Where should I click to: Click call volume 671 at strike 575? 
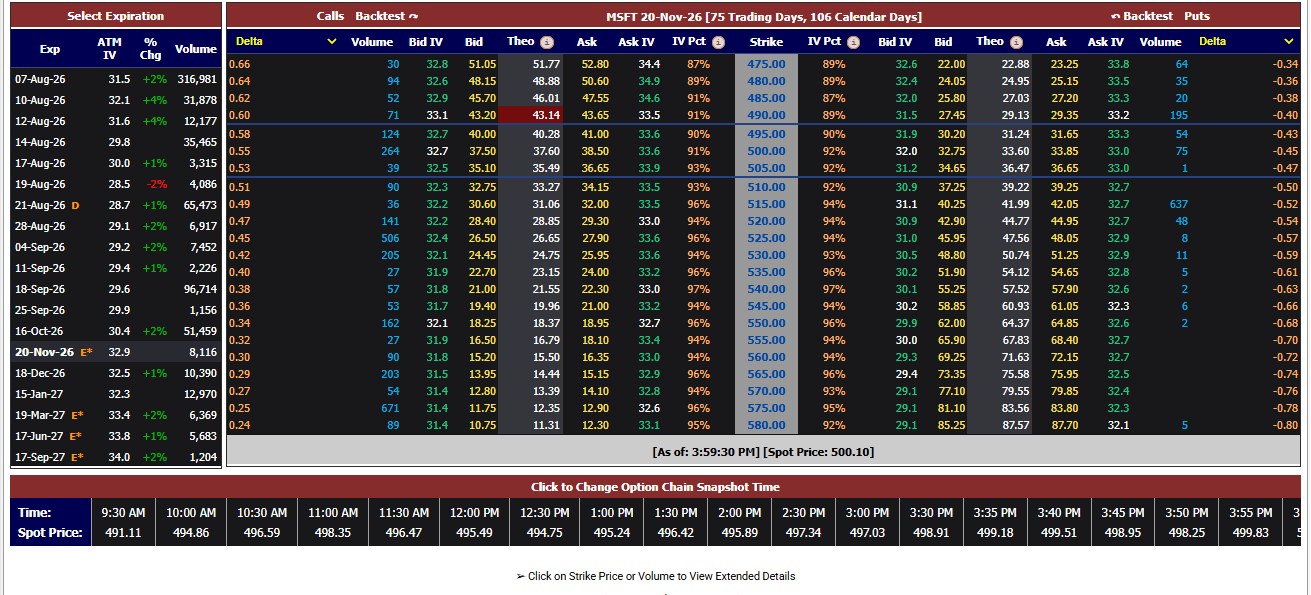tap(389, 408)
